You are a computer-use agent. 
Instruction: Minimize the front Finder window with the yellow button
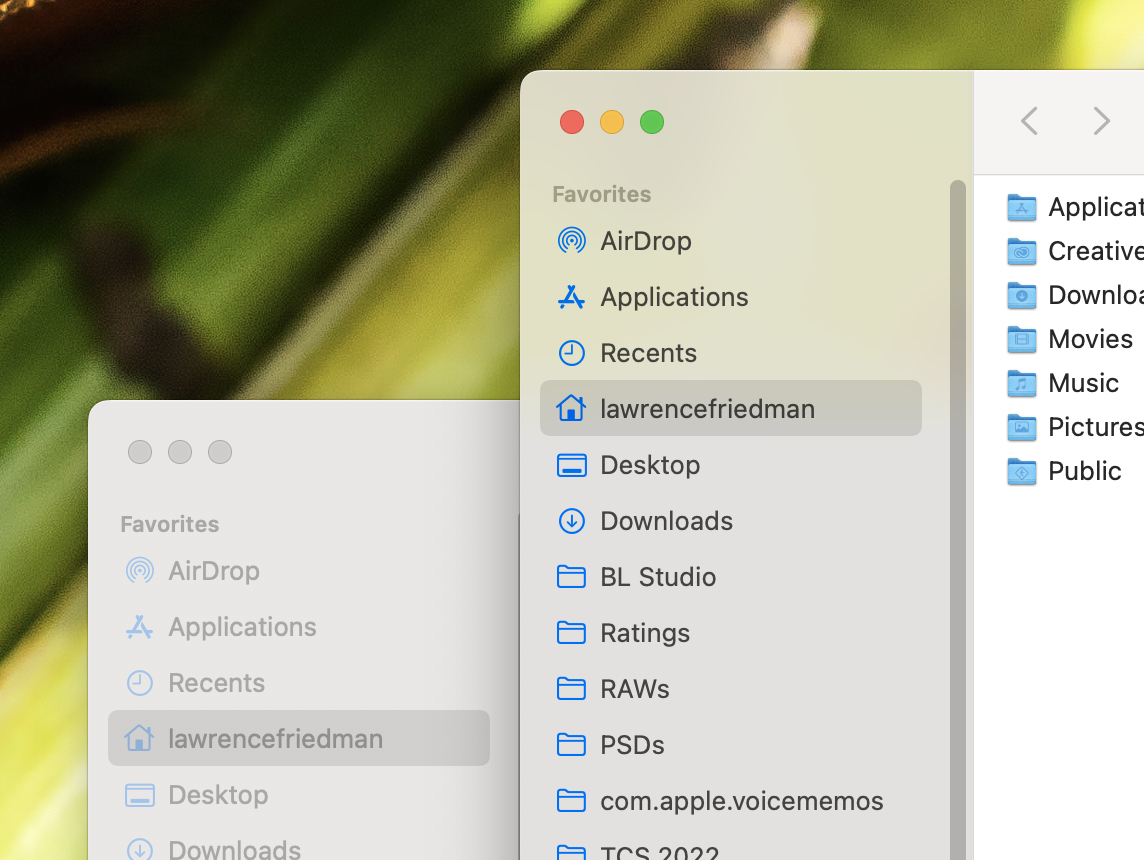(612, 122)
